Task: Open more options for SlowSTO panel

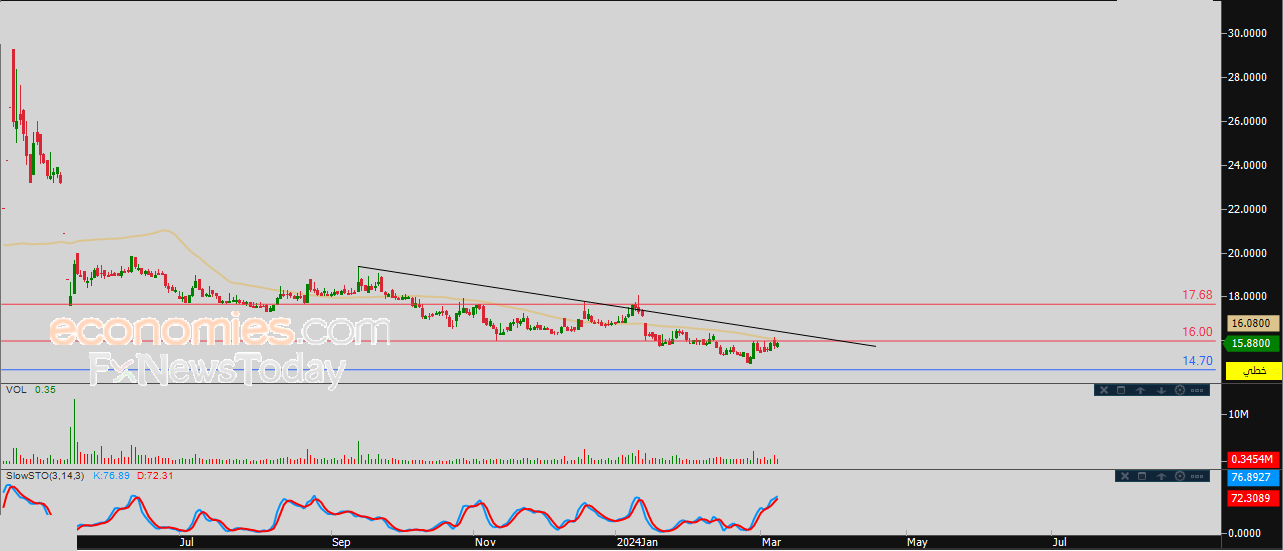Action: click(x=1197, y=476)
